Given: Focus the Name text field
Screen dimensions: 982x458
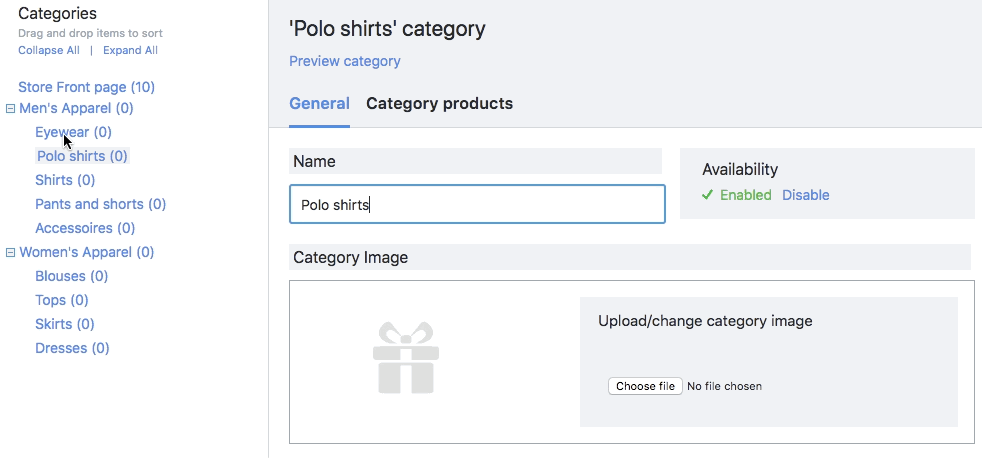Looking at the screenshot, I should 477,204.
